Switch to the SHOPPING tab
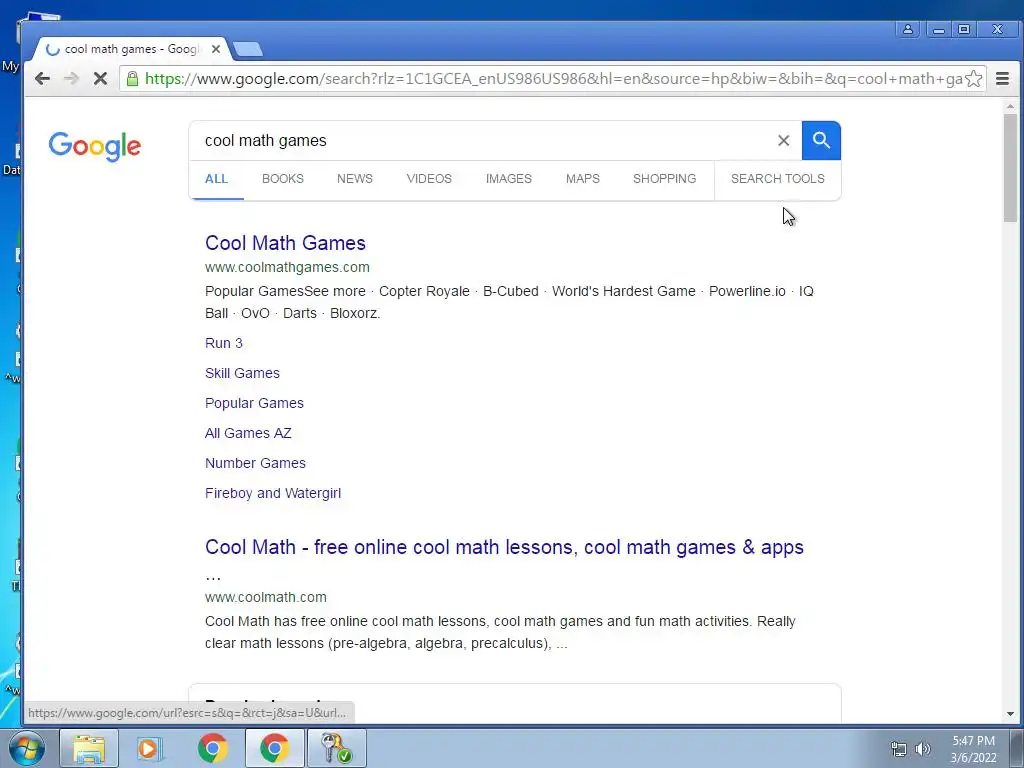The height and width of the screenshot is (768, 1024). 664,179
